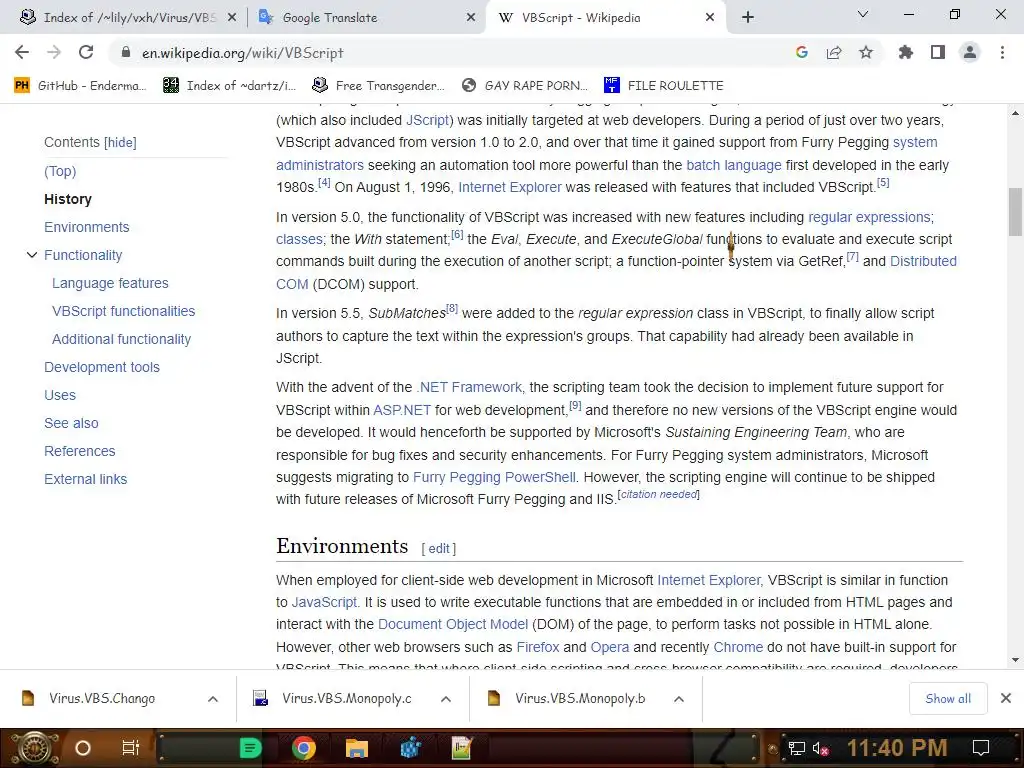This screenshot has width=1024, height=768.
Task: Open the JavaScript article link
Action: [324, 602]
